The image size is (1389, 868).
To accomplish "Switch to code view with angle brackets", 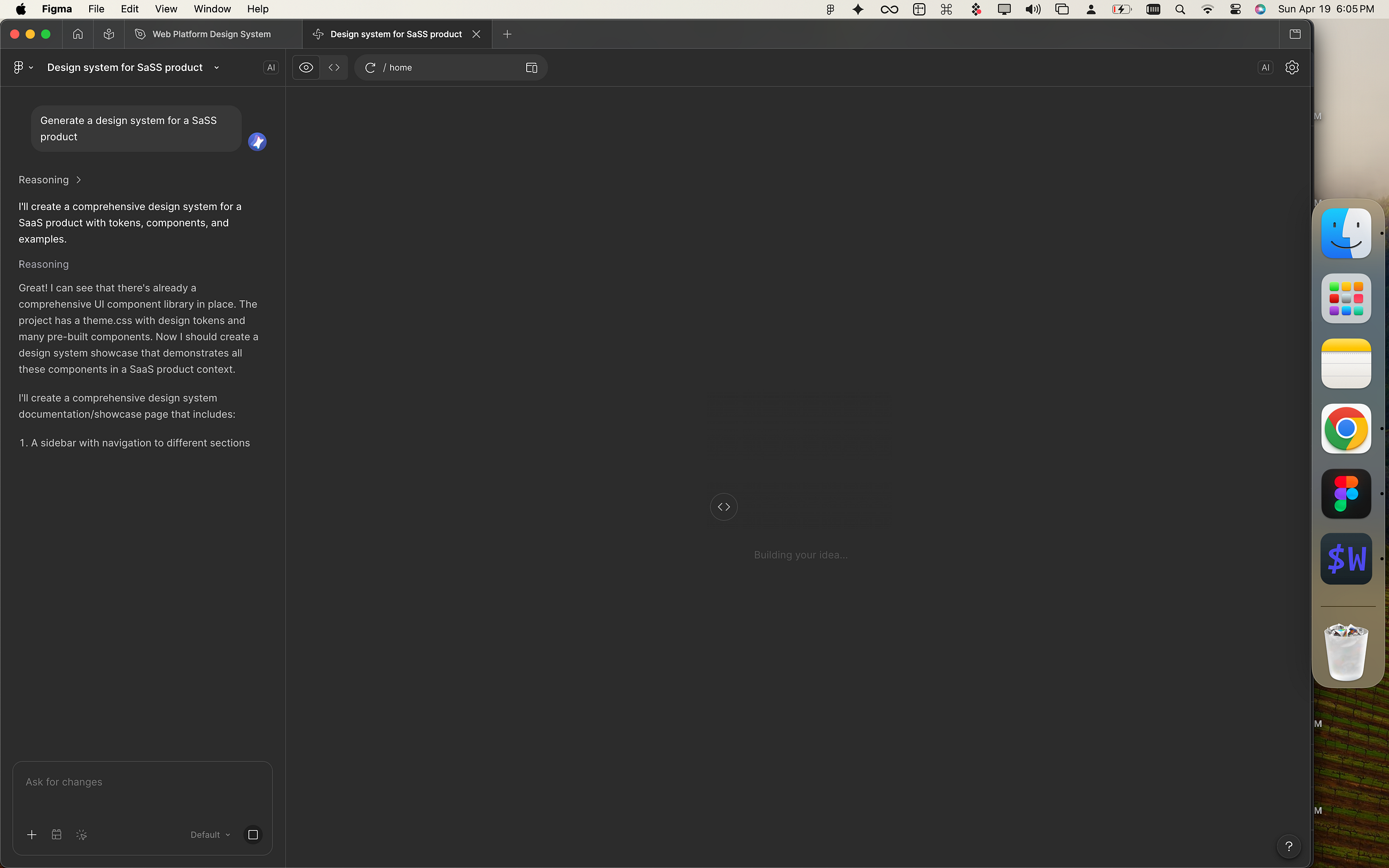I will click(334, 67).
